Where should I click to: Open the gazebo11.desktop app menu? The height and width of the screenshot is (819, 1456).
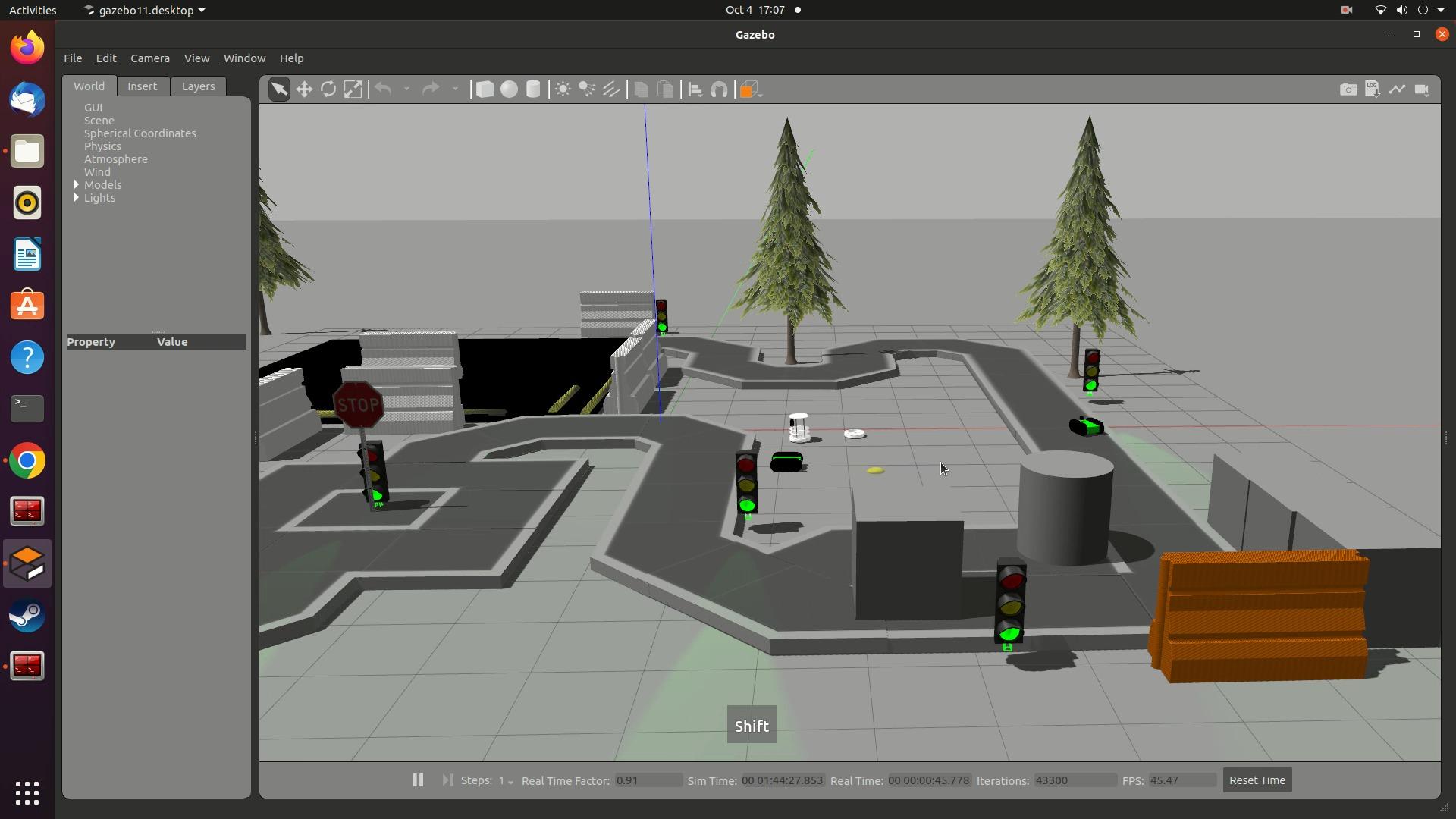[x=144, y=10]
